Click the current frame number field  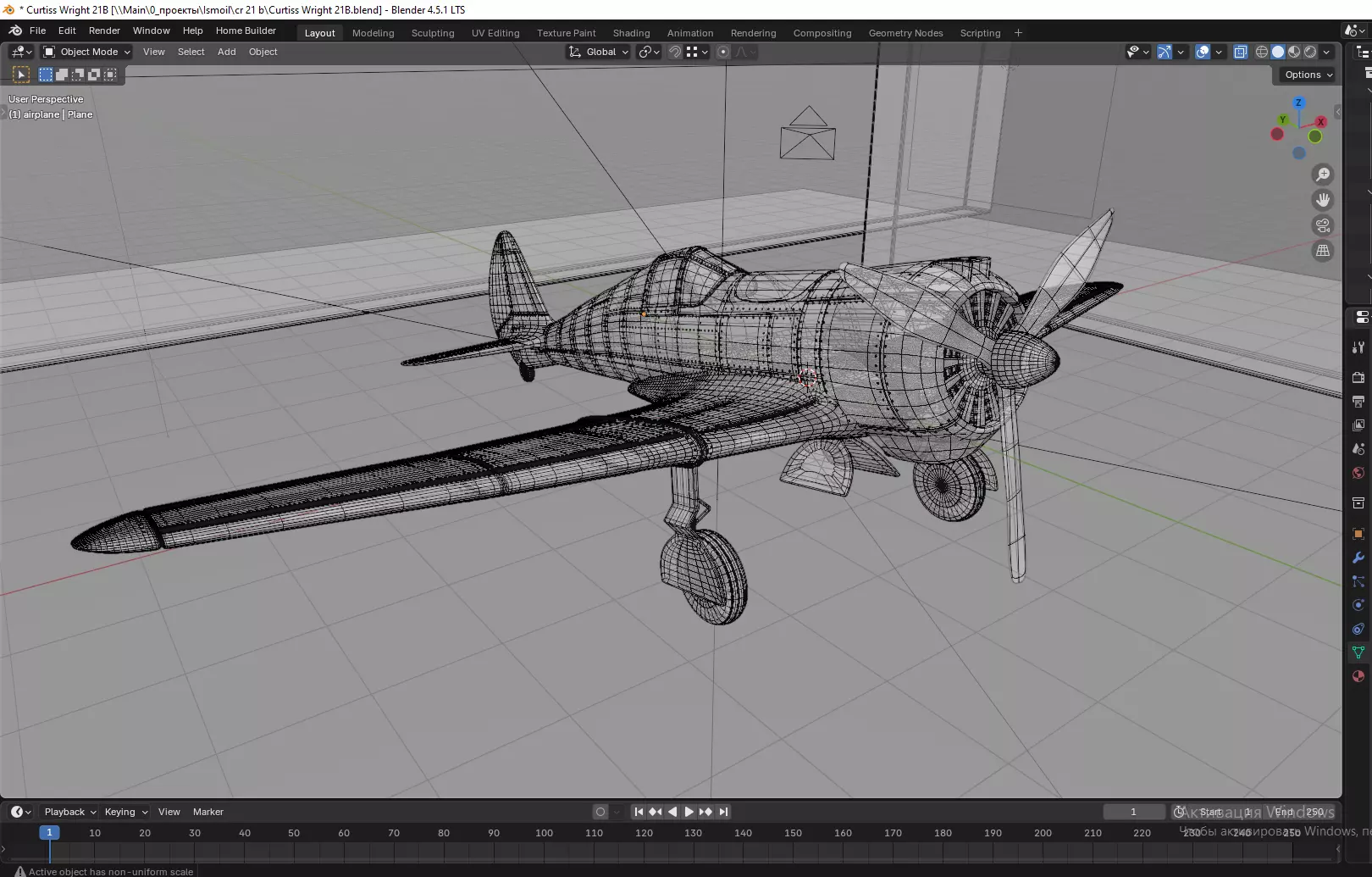point(1133,812)
